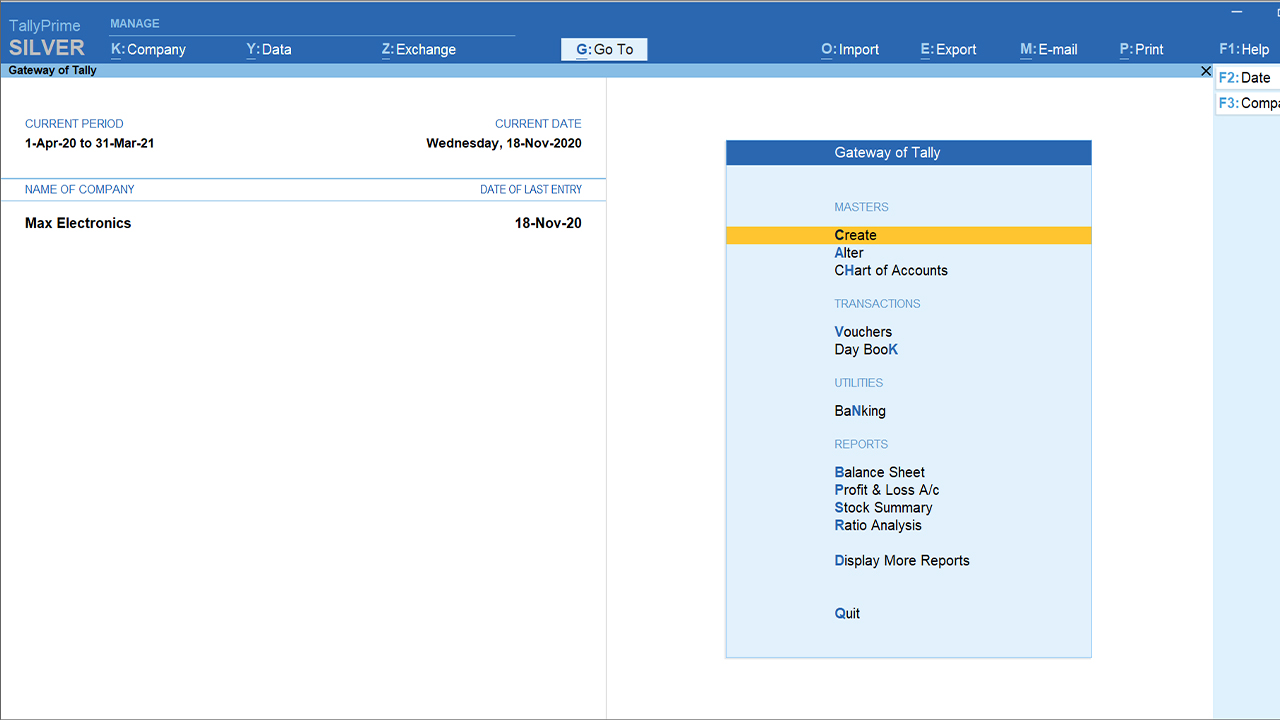1280x720 pixels.
Task: Click the G: Go To button
Action: (604, 49)
